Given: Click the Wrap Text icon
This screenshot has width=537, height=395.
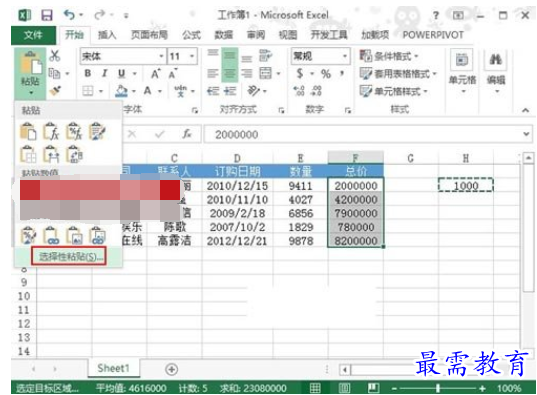Looking at the screenshot, I should coord(265,56).
